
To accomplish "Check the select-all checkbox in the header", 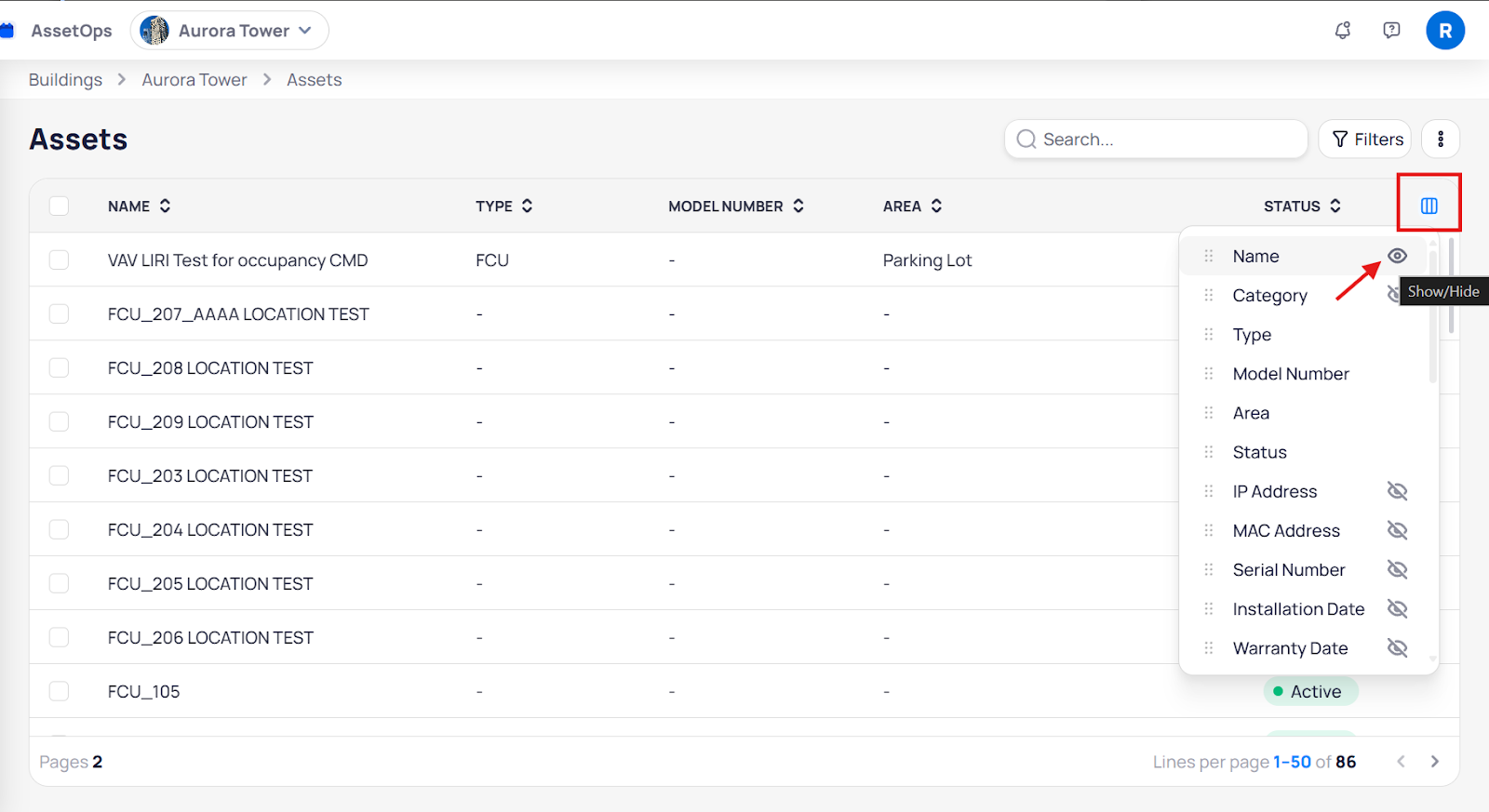I will 59,206.
